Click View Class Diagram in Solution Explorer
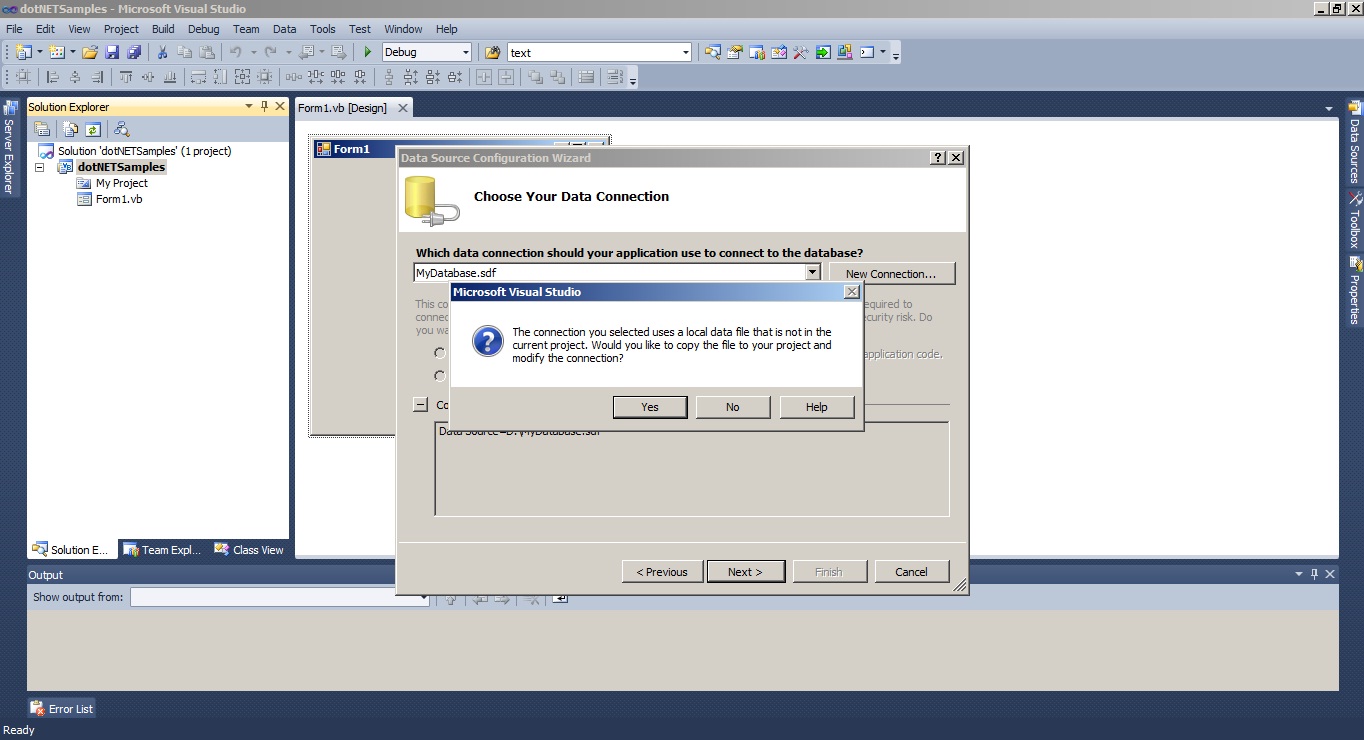The image size is (1364, 740). coord(122,129)
